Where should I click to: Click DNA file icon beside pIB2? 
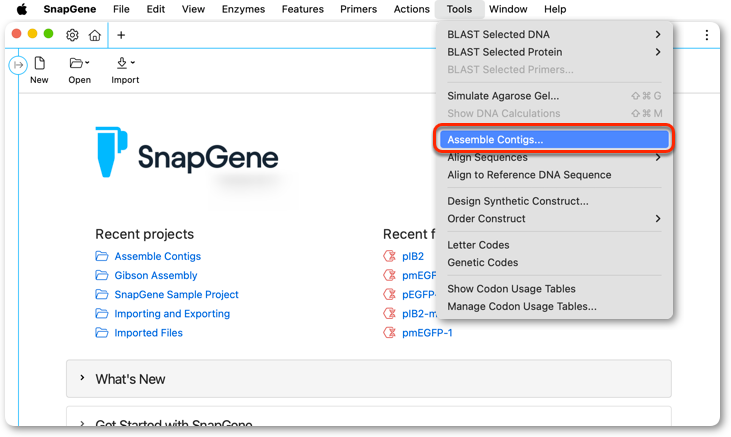[389, 256]
